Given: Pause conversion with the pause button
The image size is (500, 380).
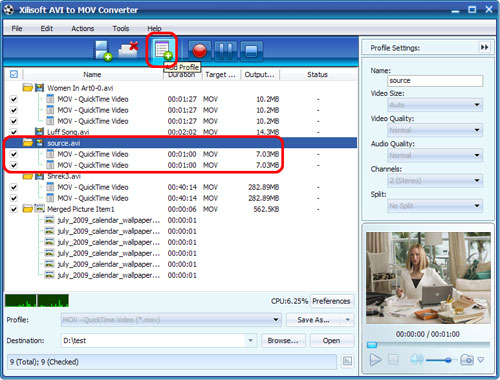Looking at the screenshot, I should [x=226, y=51].
